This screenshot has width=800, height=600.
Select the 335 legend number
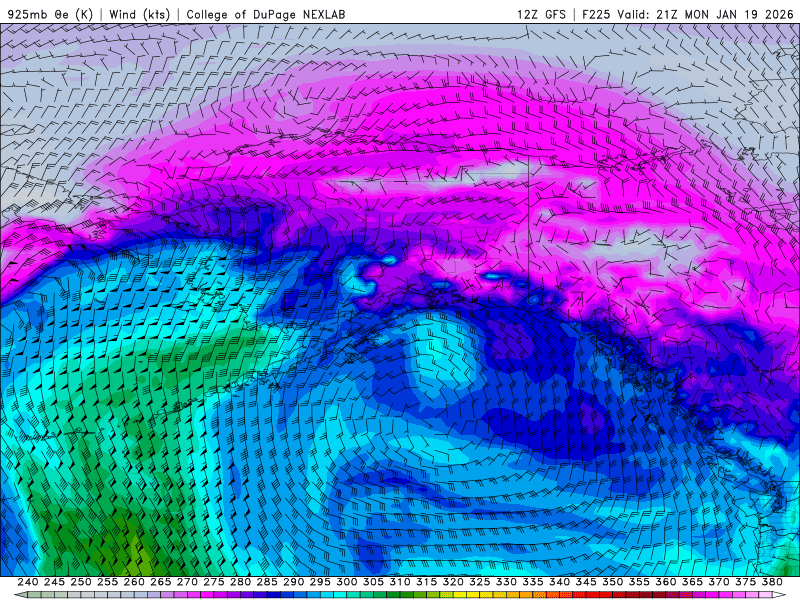coord(533,582)
